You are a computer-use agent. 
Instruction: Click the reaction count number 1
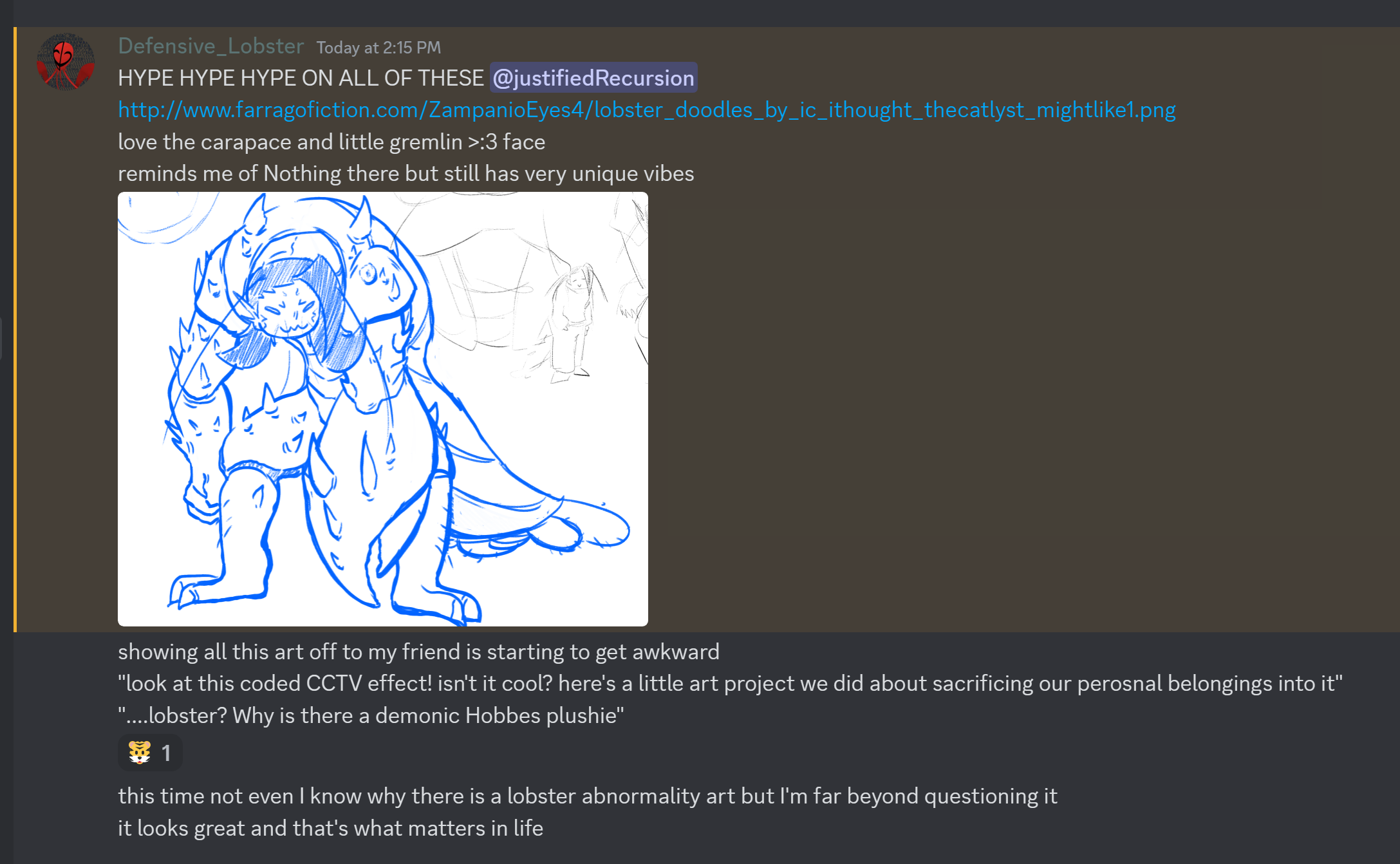click(x=166, y=753)
